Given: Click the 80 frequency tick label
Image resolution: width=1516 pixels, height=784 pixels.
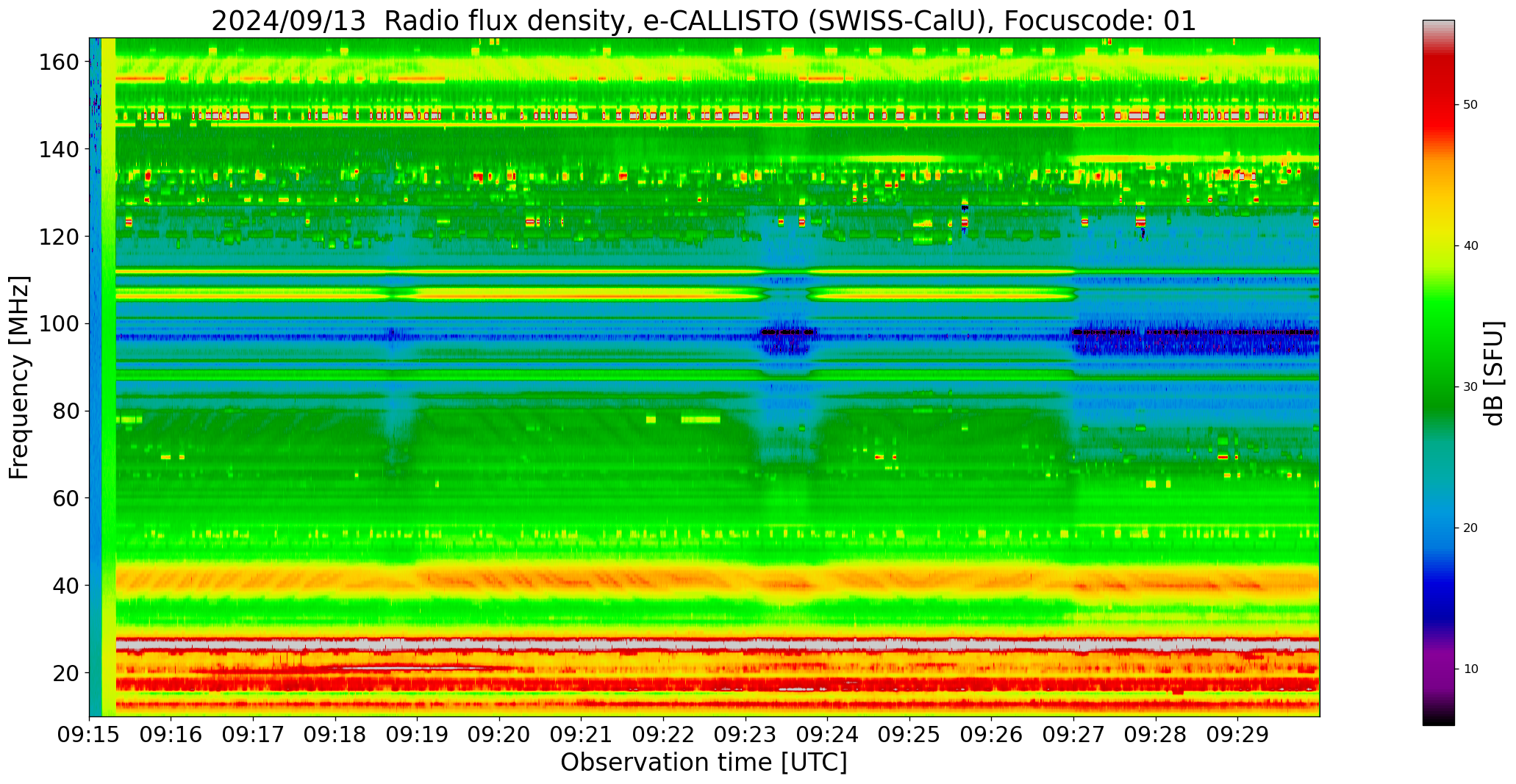Looking at the screenshot, I should (66, 411).
